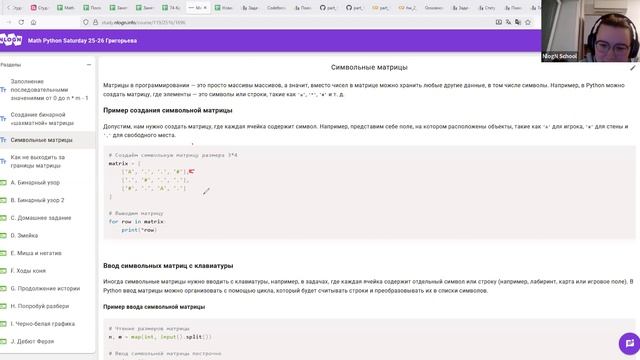
Task: Bookmark this page with the star icon
Action: pos(528,22)
